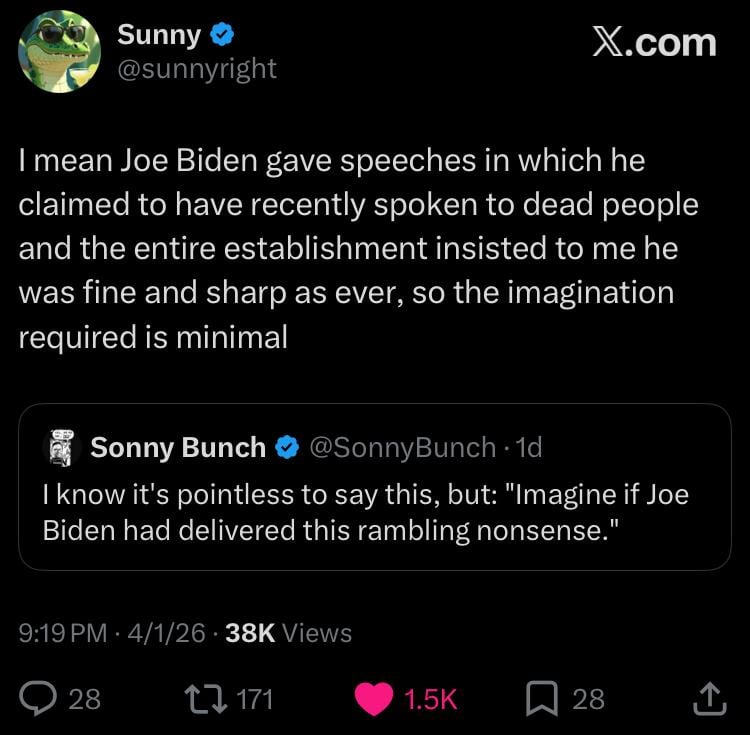Open Sonny Bunch's small profile avatar
This screenshot has height=735, width=750.
pyautogui.click(x=63, y=447)
